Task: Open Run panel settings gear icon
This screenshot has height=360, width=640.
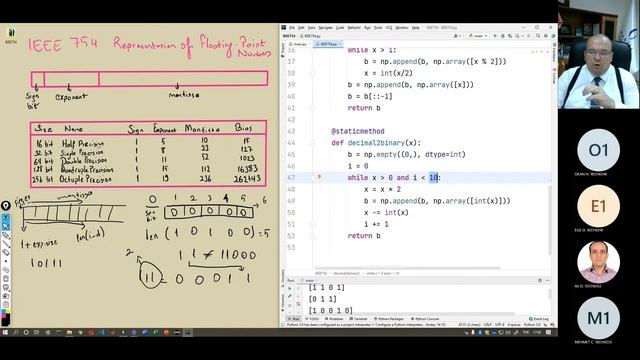Action: (x=540, y=280)
